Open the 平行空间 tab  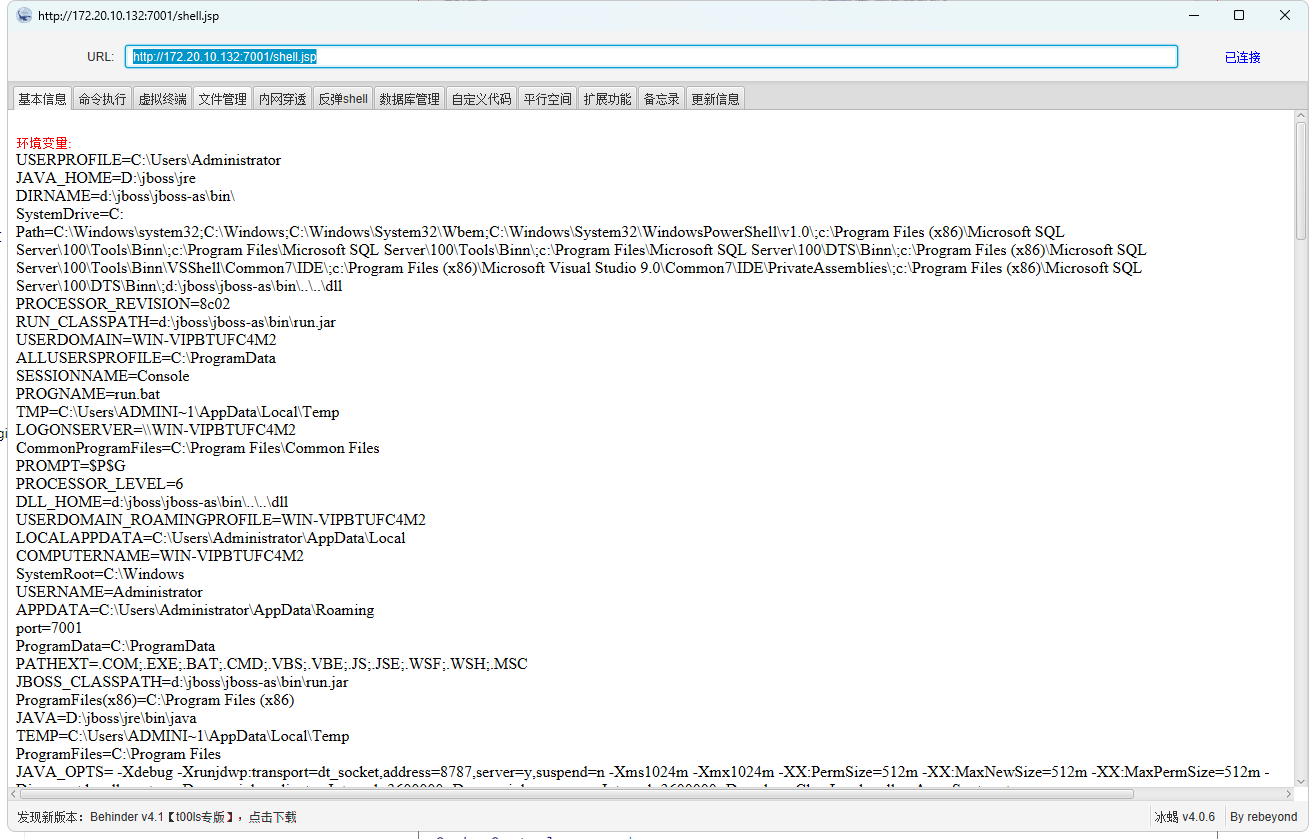click(547, 99)
